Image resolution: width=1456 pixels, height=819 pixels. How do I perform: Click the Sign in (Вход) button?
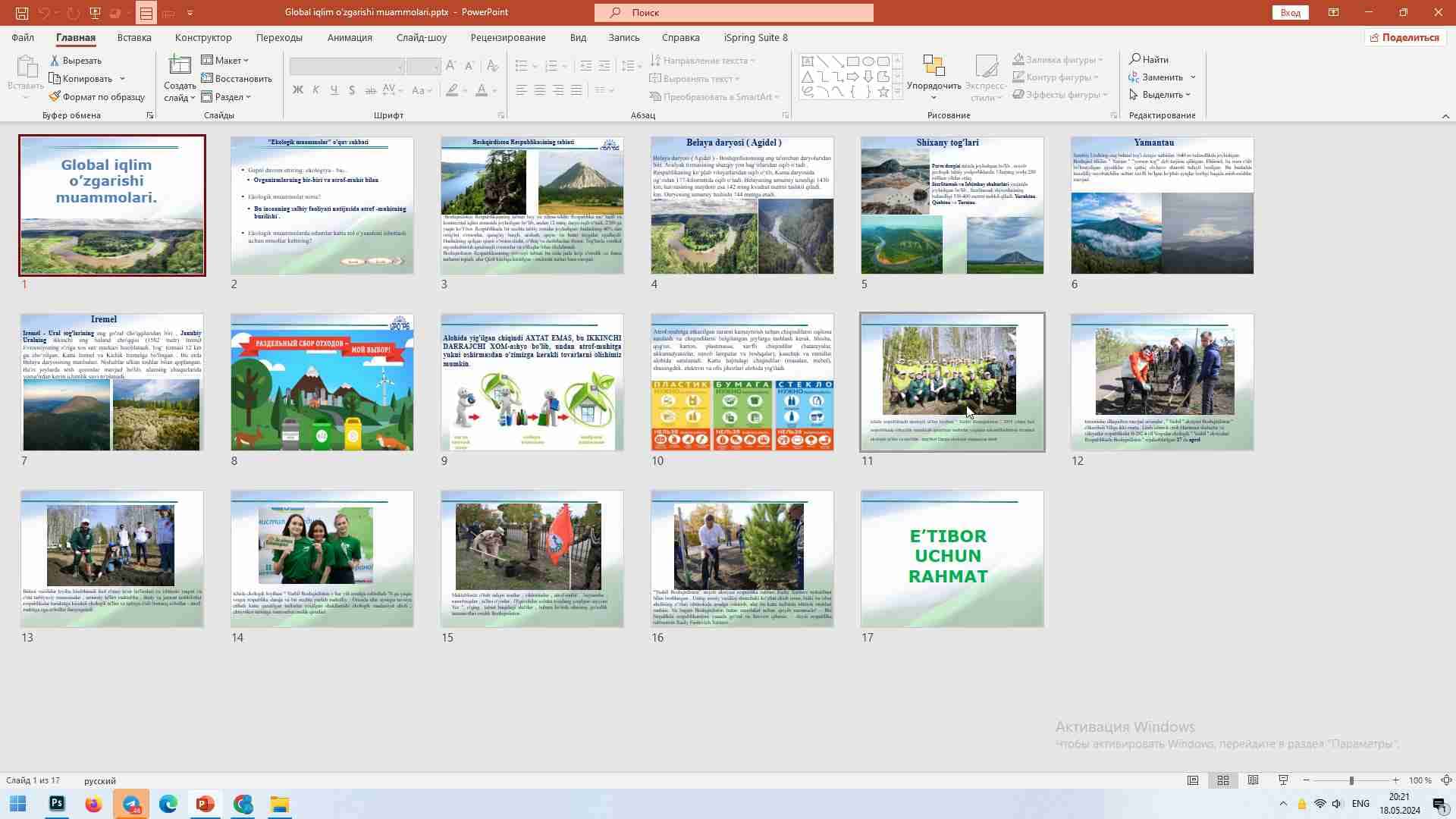tap(1291, 13)
